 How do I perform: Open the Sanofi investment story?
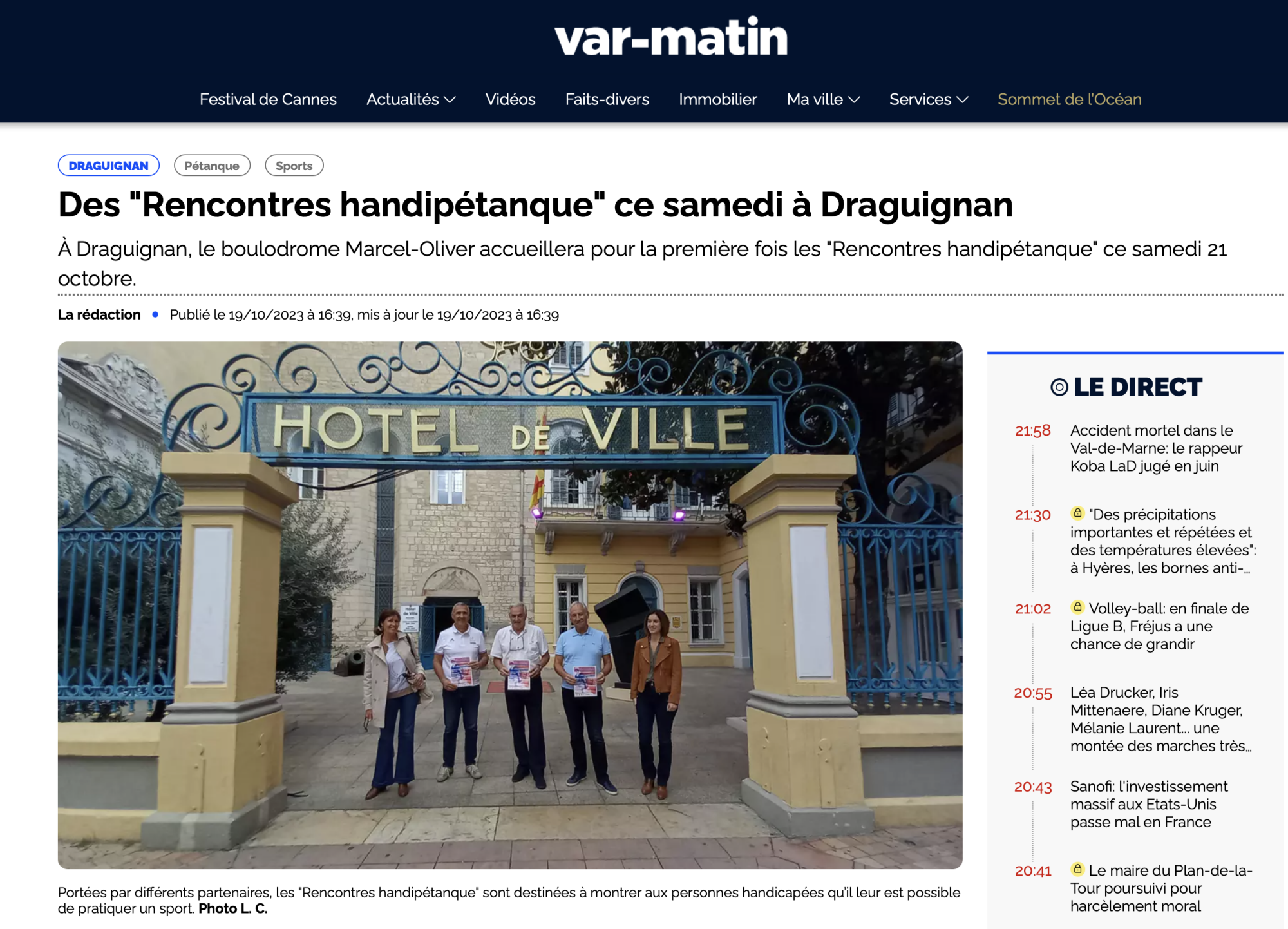pyautogui.click(x=1148, y=804)
